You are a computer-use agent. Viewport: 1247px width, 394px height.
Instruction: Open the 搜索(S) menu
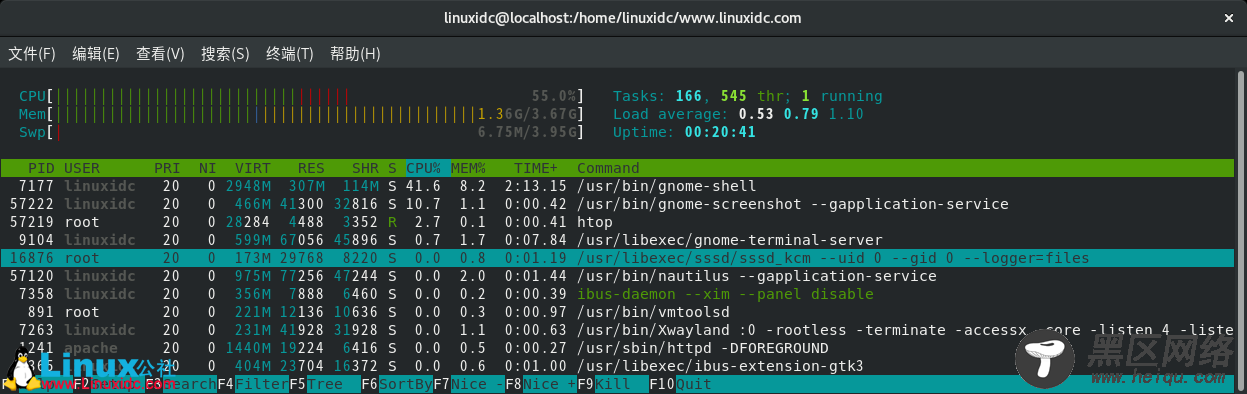pyautogui.click(x=225, y=54)
